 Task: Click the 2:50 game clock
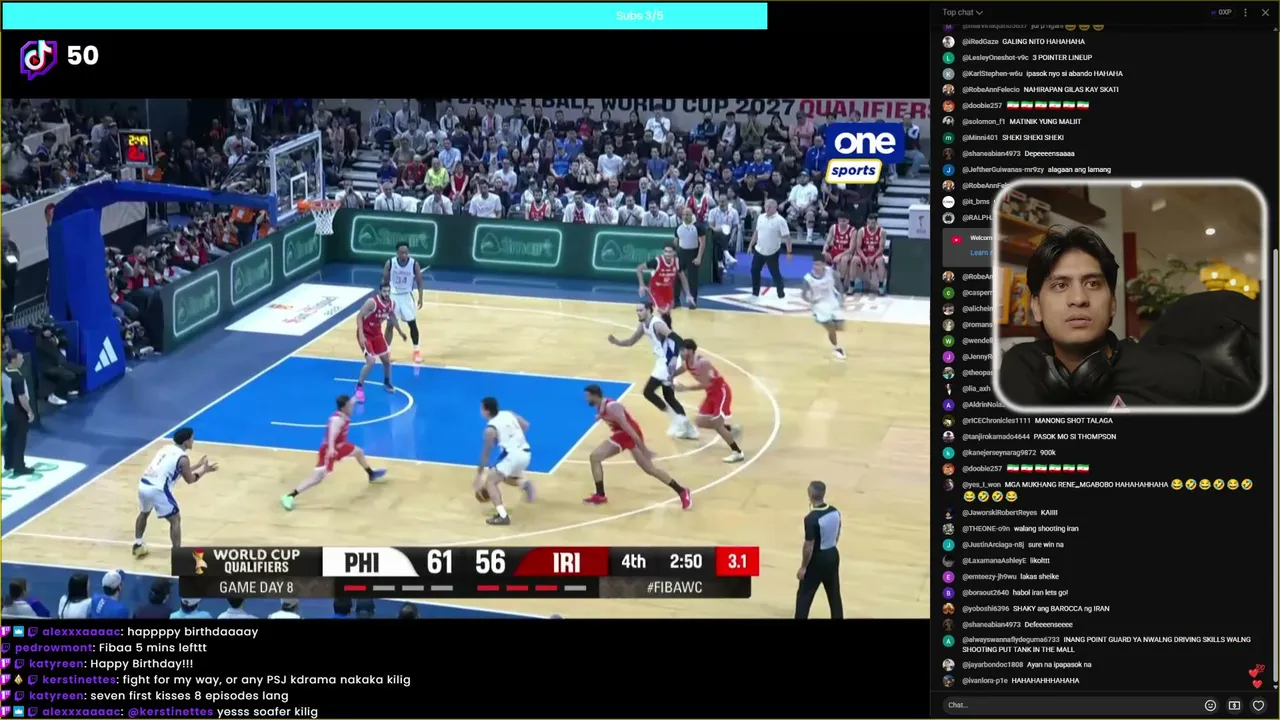pyautogui.click(x=685, y=562)
